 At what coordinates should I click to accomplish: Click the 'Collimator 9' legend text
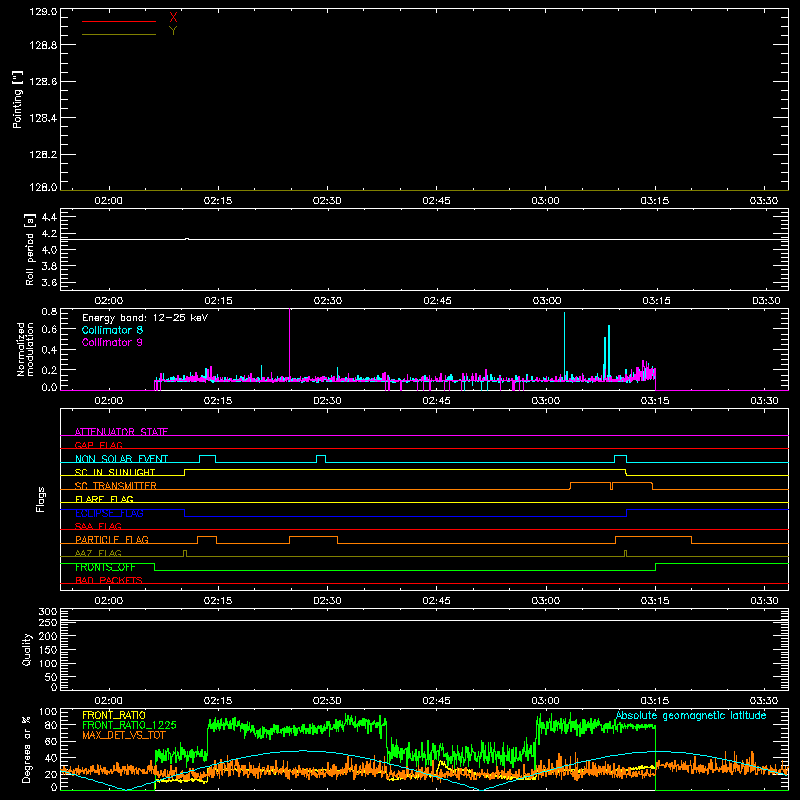click(112, 342)
